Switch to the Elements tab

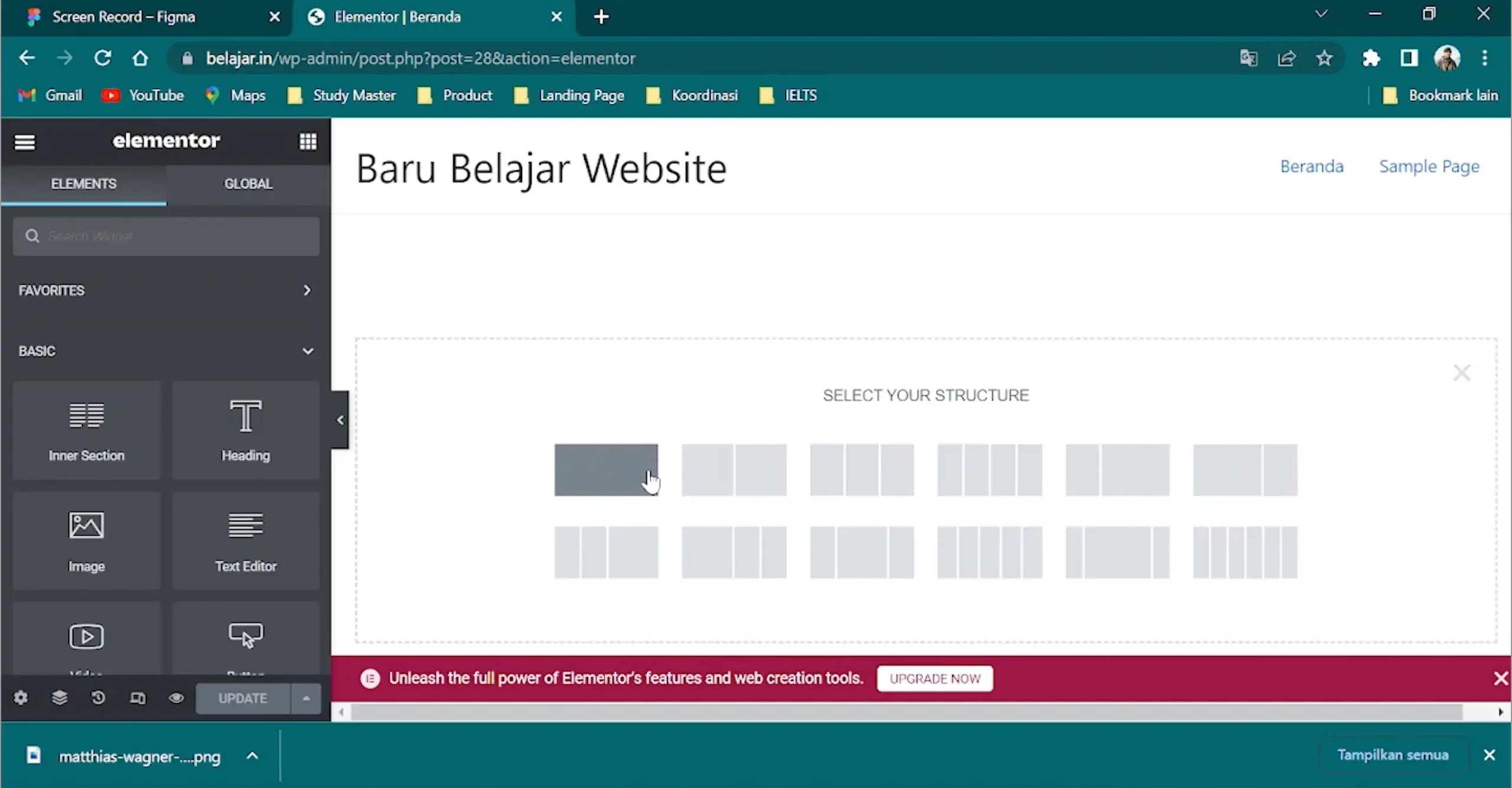[83, 184]
